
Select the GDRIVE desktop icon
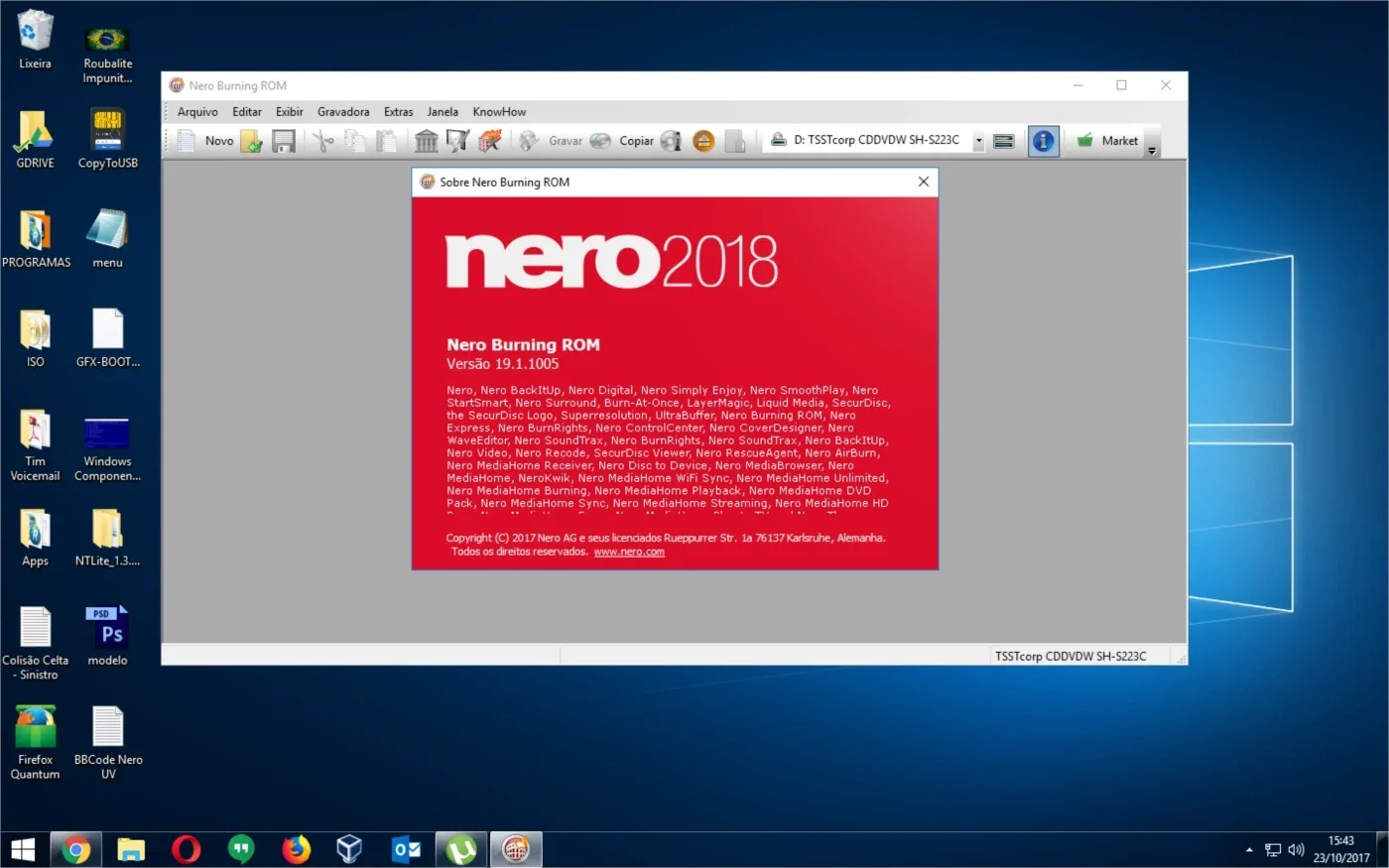tap(35, 140)
